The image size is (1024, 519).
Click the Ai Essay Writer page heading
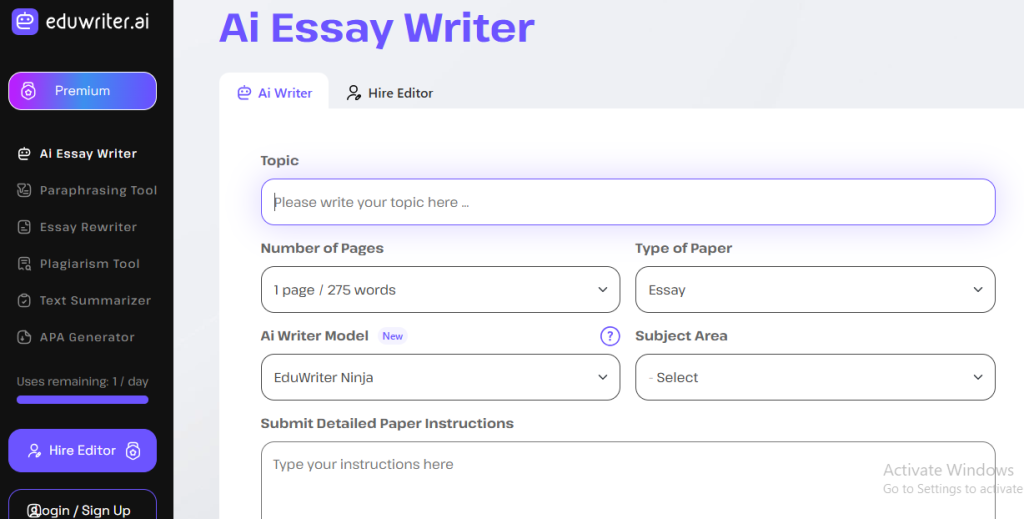tap(377, 27)
